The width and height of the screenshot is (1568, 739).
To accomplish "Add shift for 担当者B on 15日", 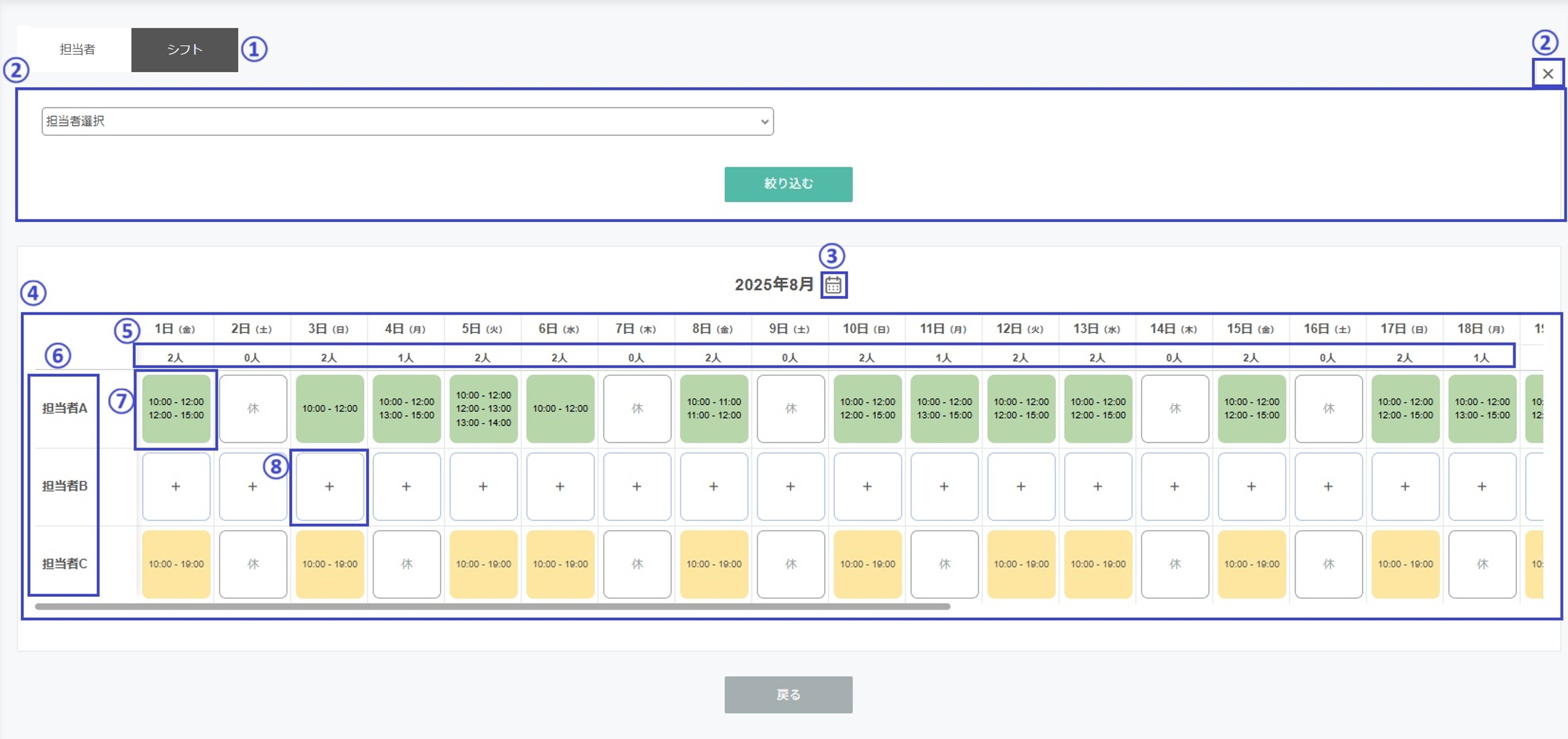I will coord(1252,486).
